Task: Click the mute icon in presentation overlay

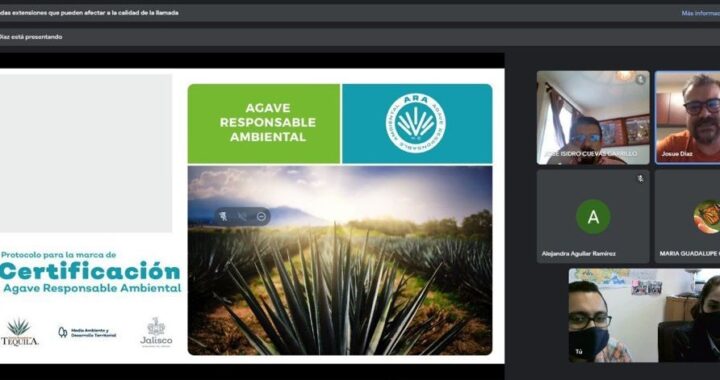Action: 242,217
